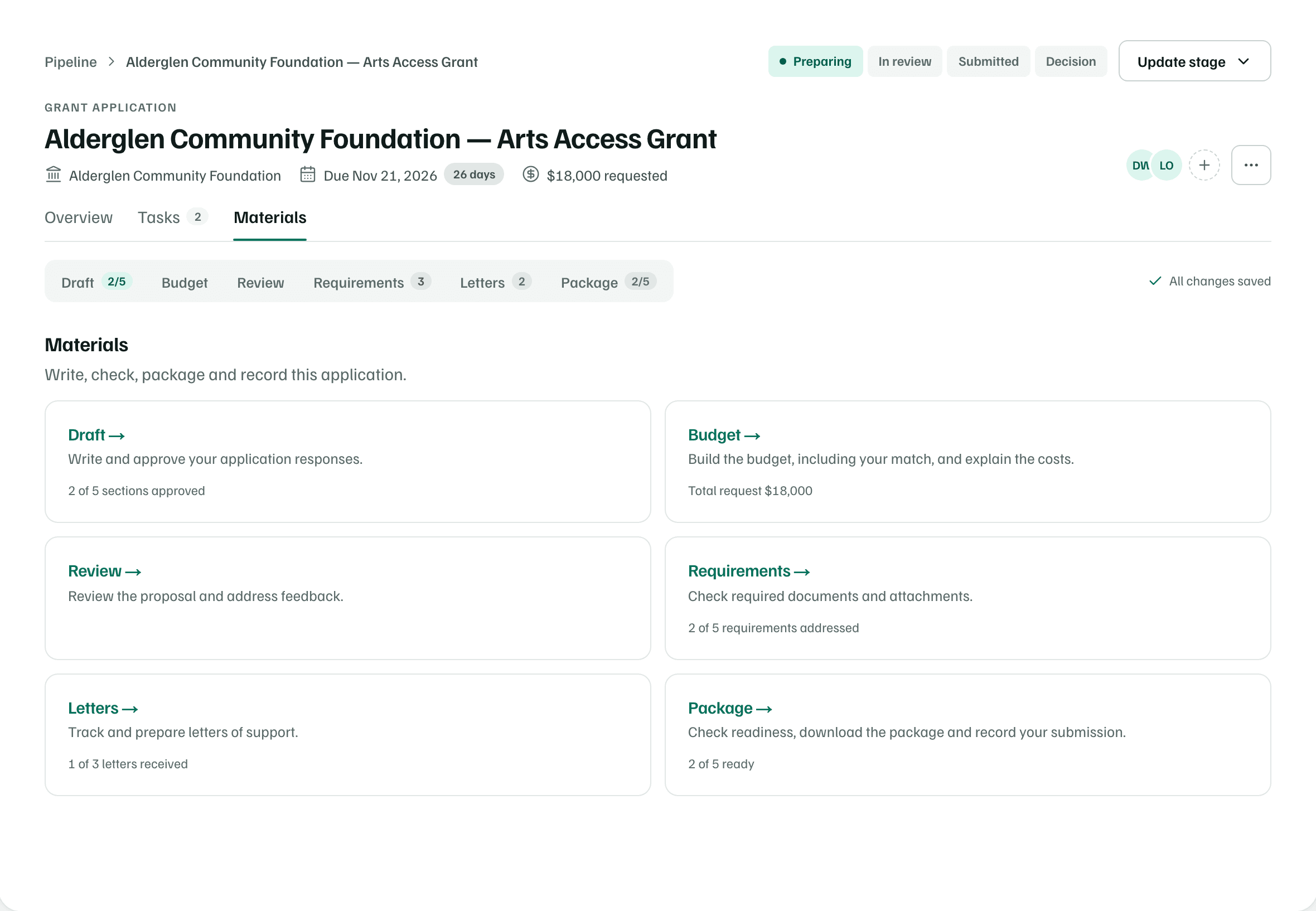This screenshot has width=1316, height=911.
Task: Select the In review stage pill
Action: [x=905, y=61]
